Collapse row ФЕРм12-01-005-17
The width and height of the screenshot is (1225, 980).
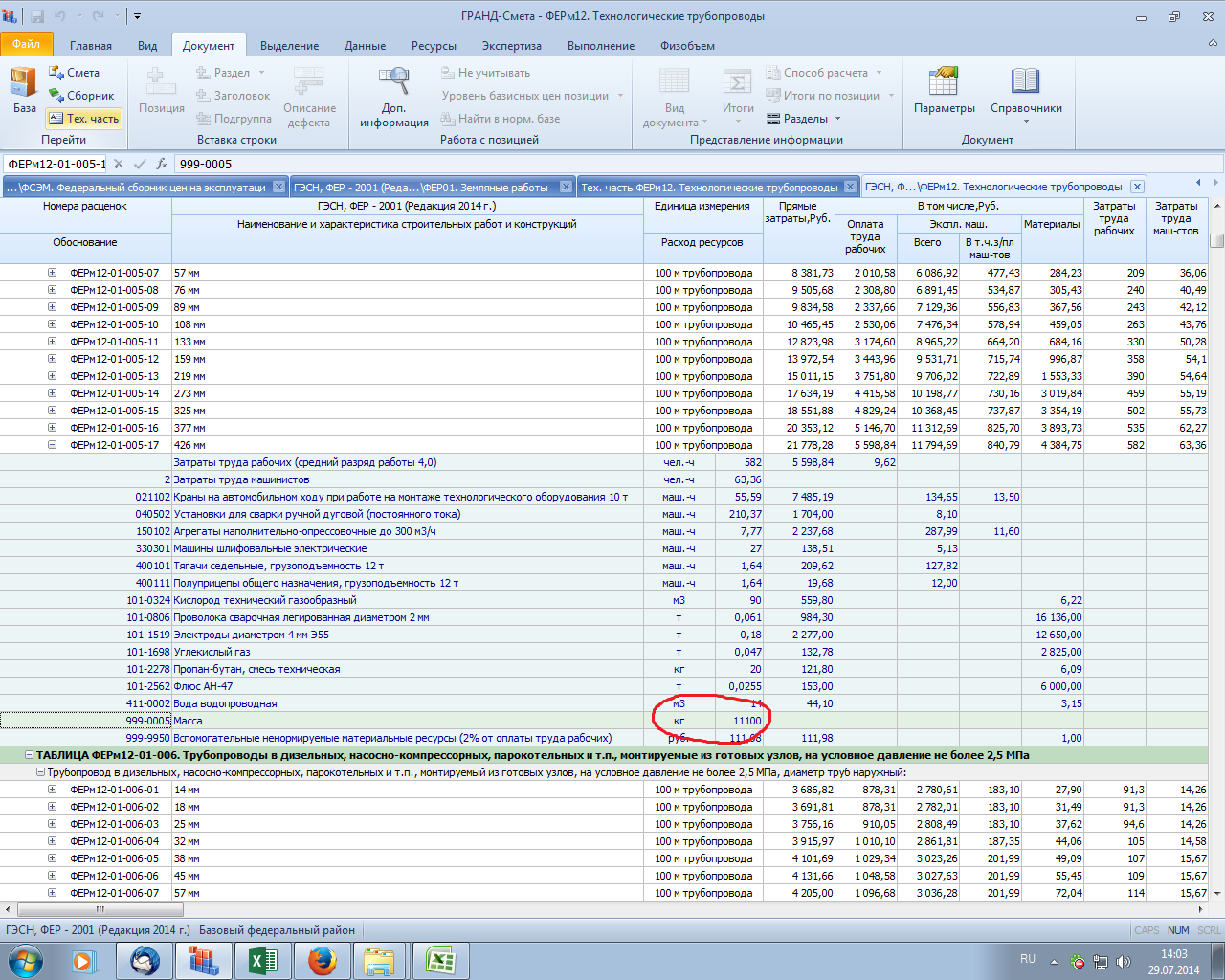click(x=53, y=445)
